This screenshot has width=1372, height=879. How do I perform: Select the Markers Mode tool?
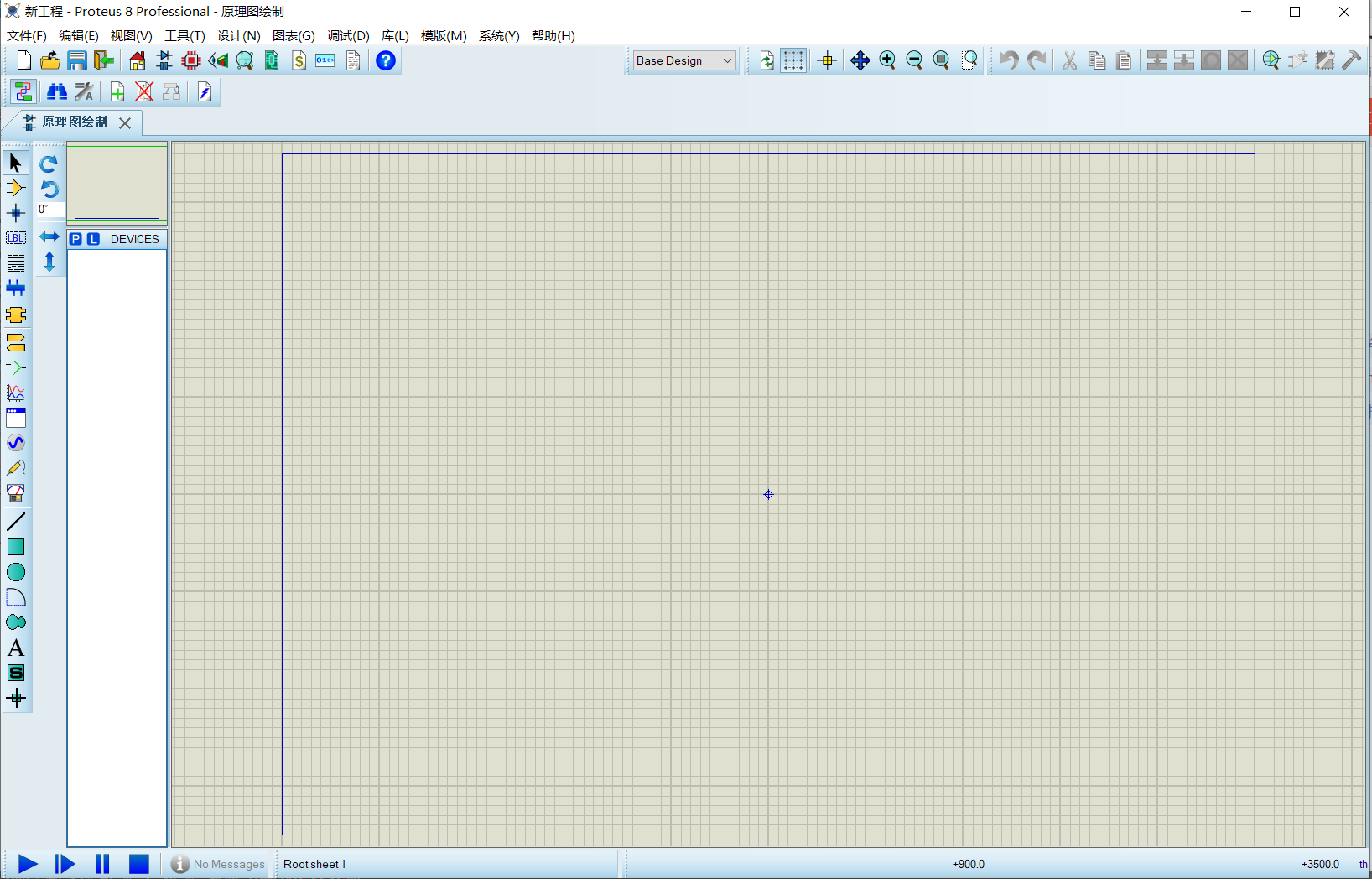[16, 698]
